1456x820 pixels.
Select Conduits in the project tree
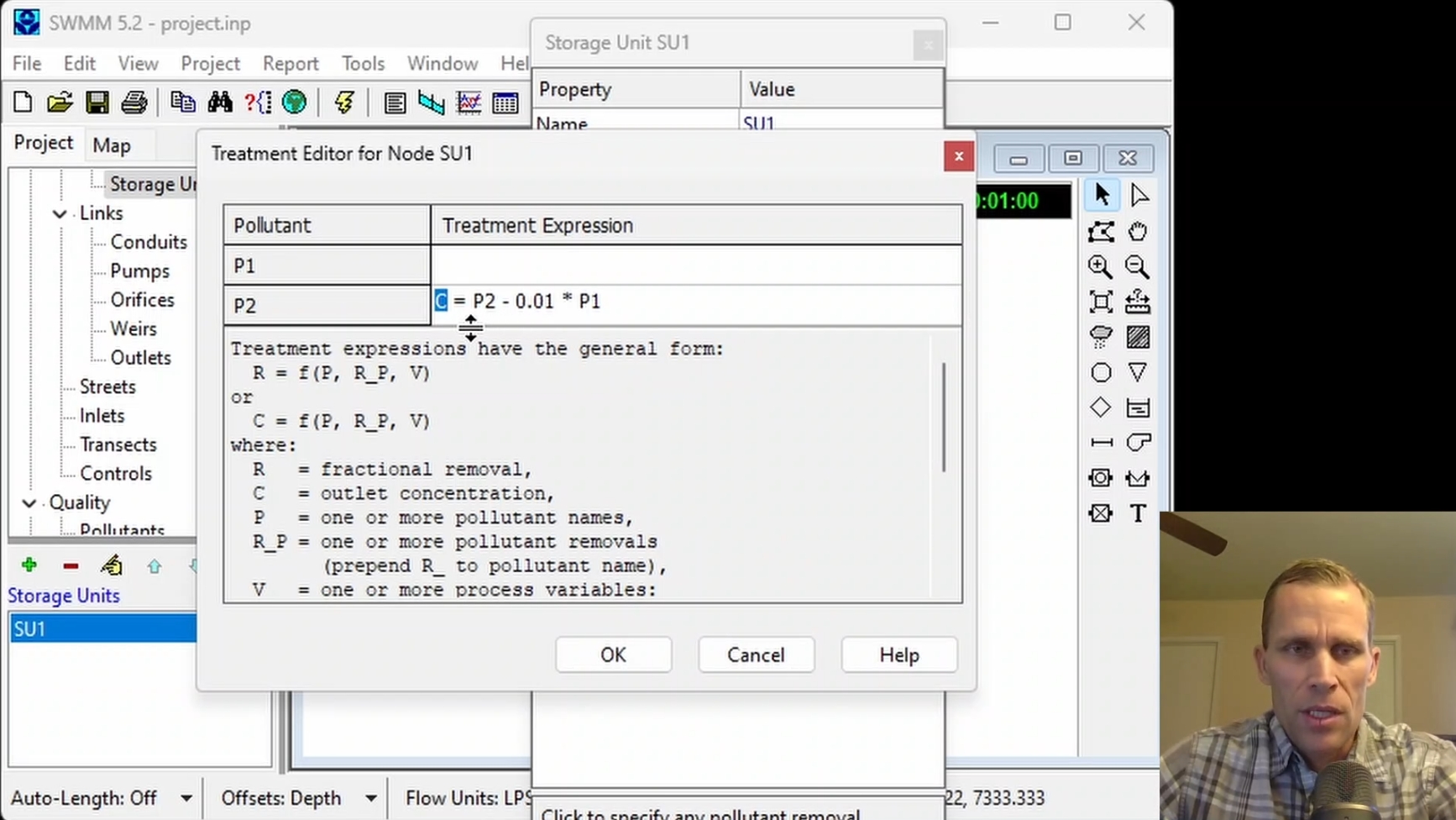(149, 242)
